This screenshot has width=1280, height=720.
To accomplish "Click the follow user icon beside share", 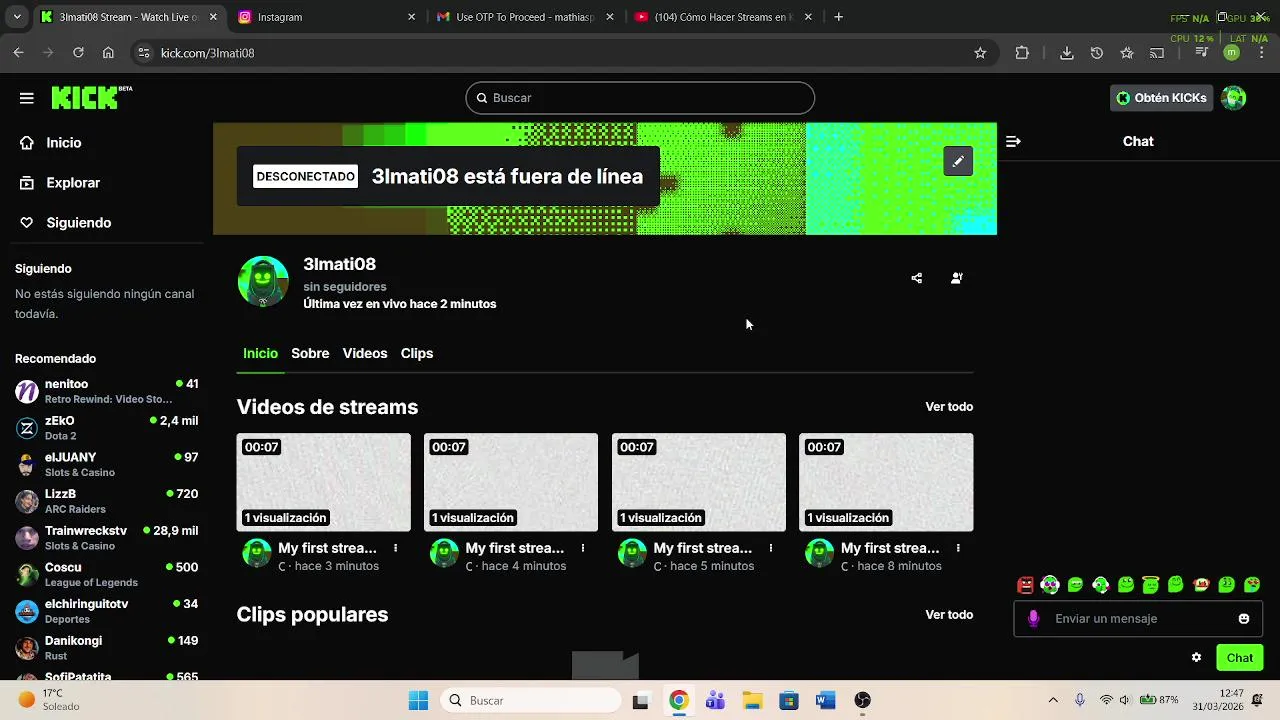I will coord(957,278).
